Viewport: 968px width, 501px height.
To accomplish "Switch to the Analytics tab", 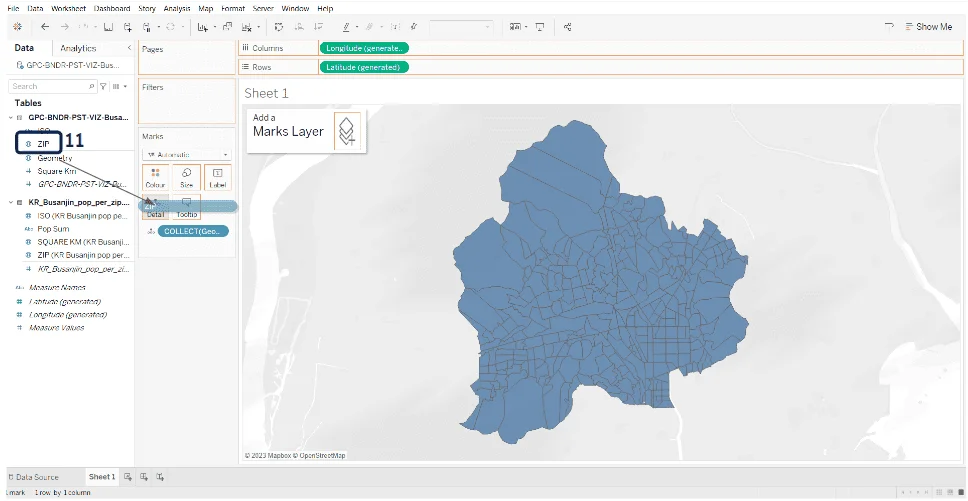I will [x=78, y=48].
